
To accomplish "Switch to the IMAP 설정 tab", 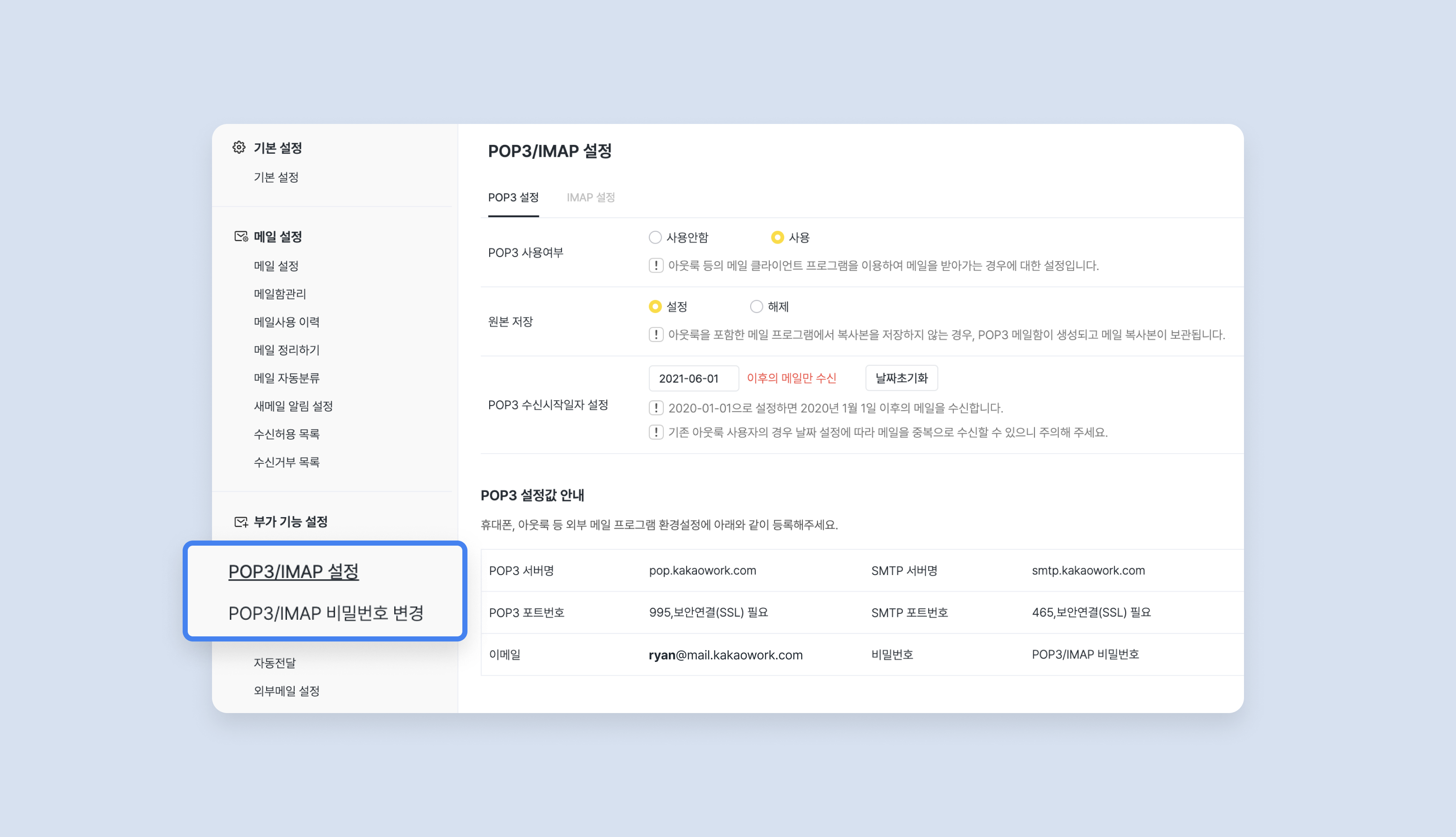I will tap(590, 198).
